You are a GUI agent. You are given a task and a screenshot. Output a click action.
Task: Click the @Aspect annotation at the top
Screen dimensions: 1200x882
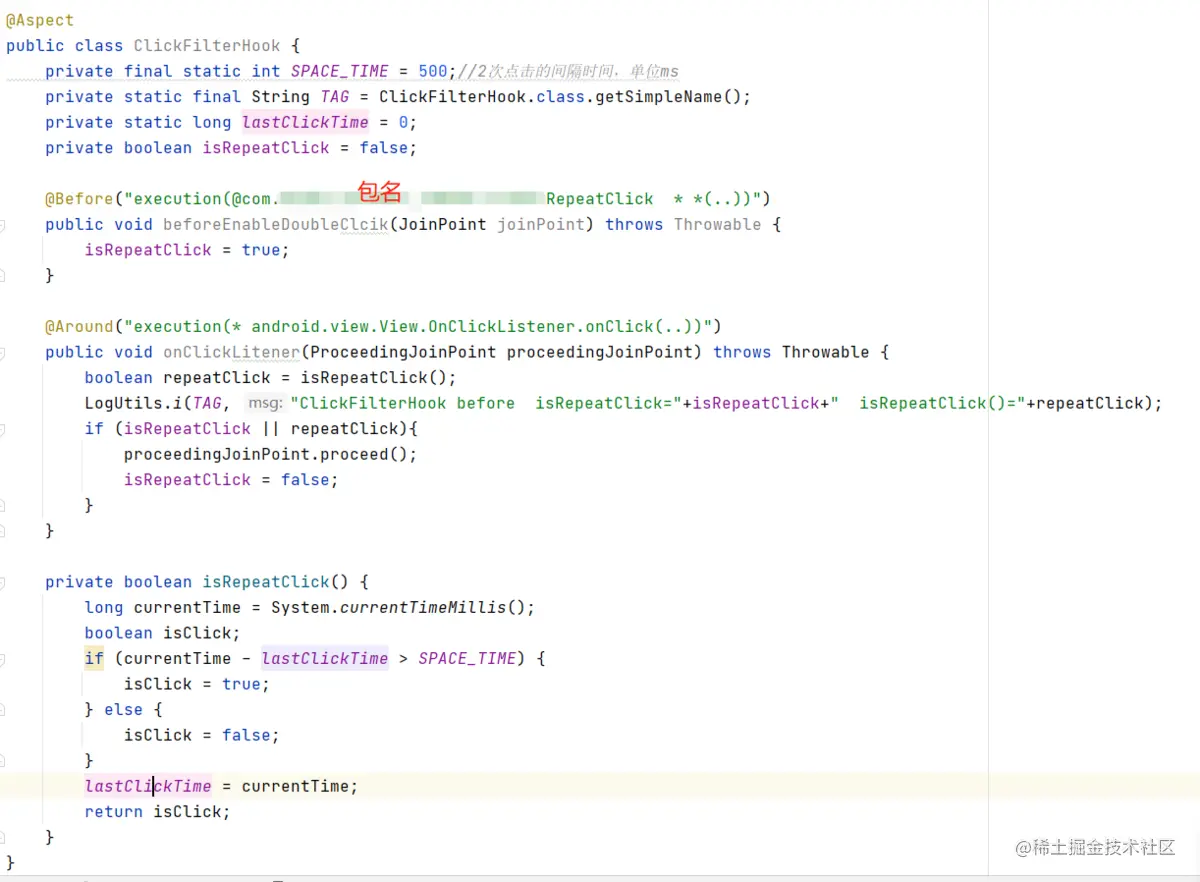coord(40,20)
